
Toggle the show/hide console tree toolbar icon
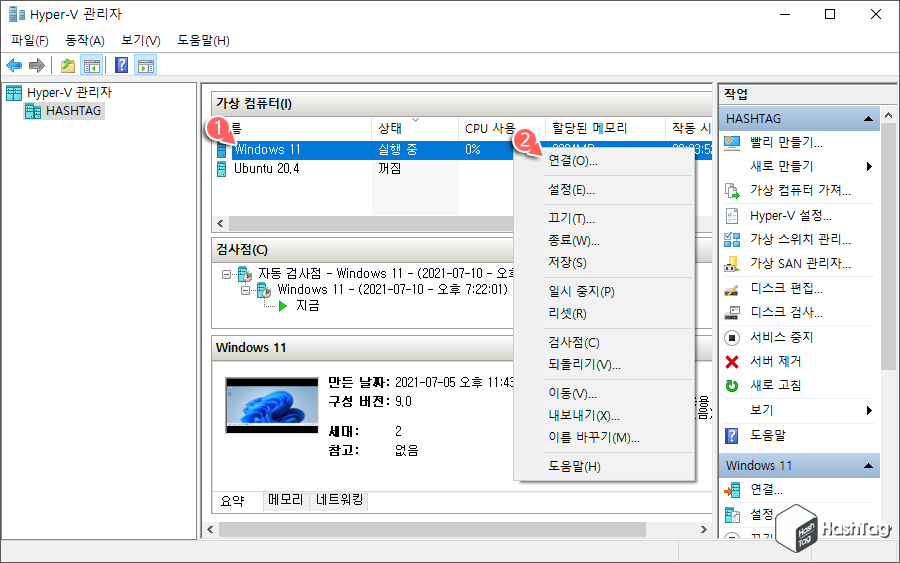pos(92,65)
